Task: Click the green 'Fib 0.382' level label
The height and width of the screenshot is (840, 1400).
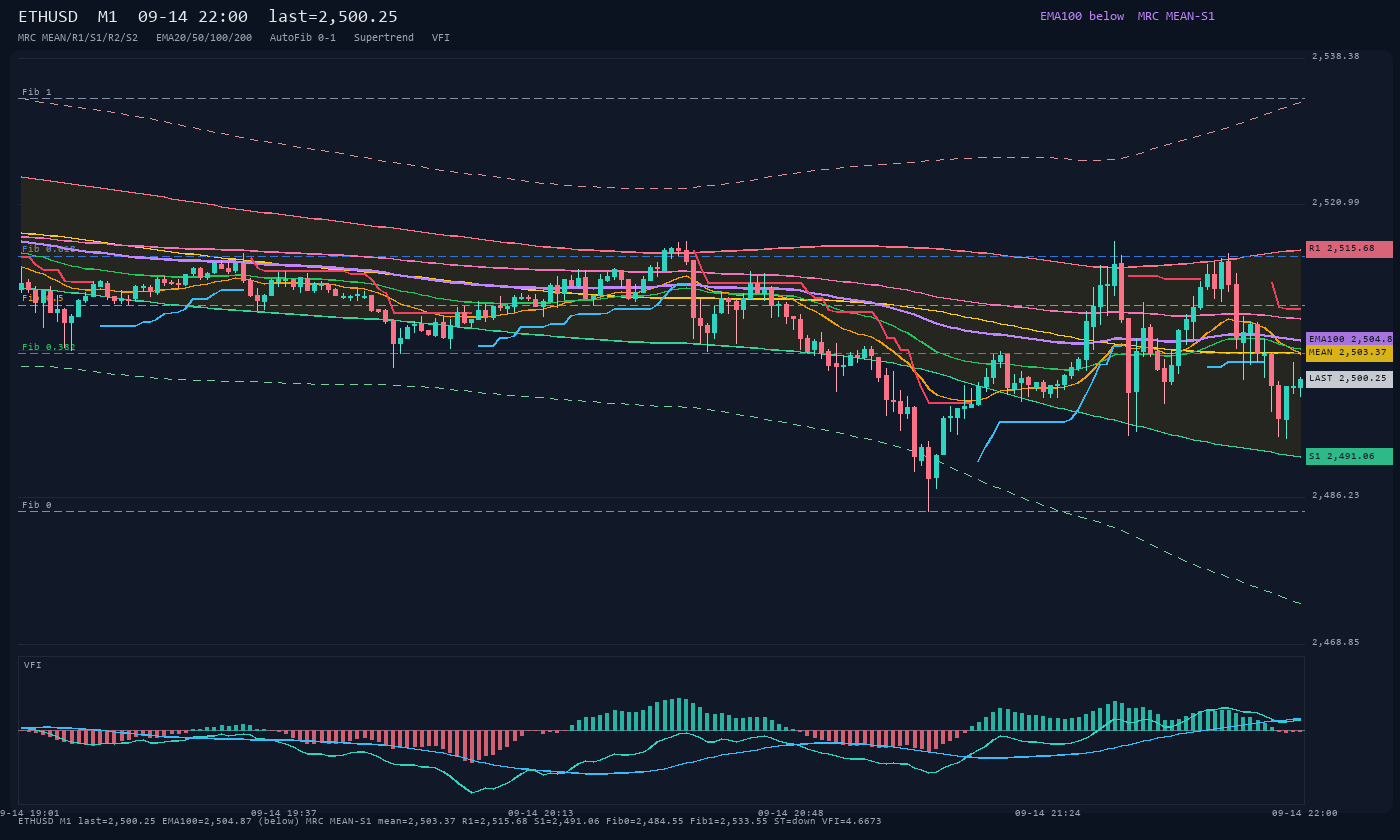Action: [x=49, y=347]
